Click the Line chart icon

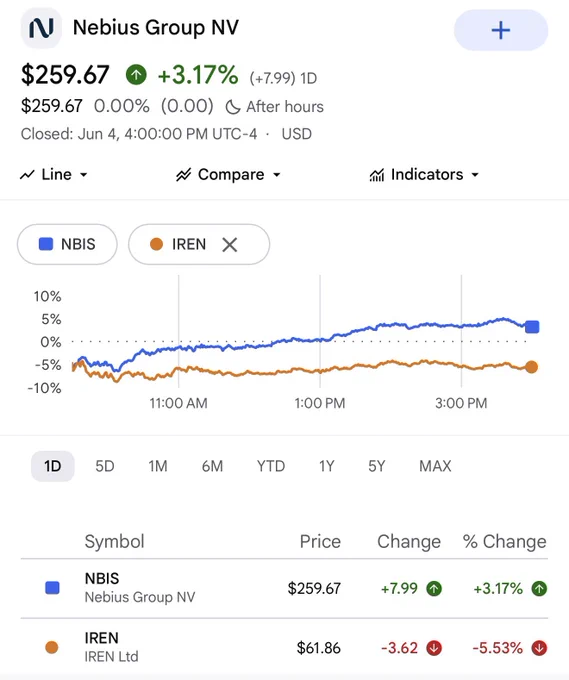pyautogui.click(x=27, y=175)
